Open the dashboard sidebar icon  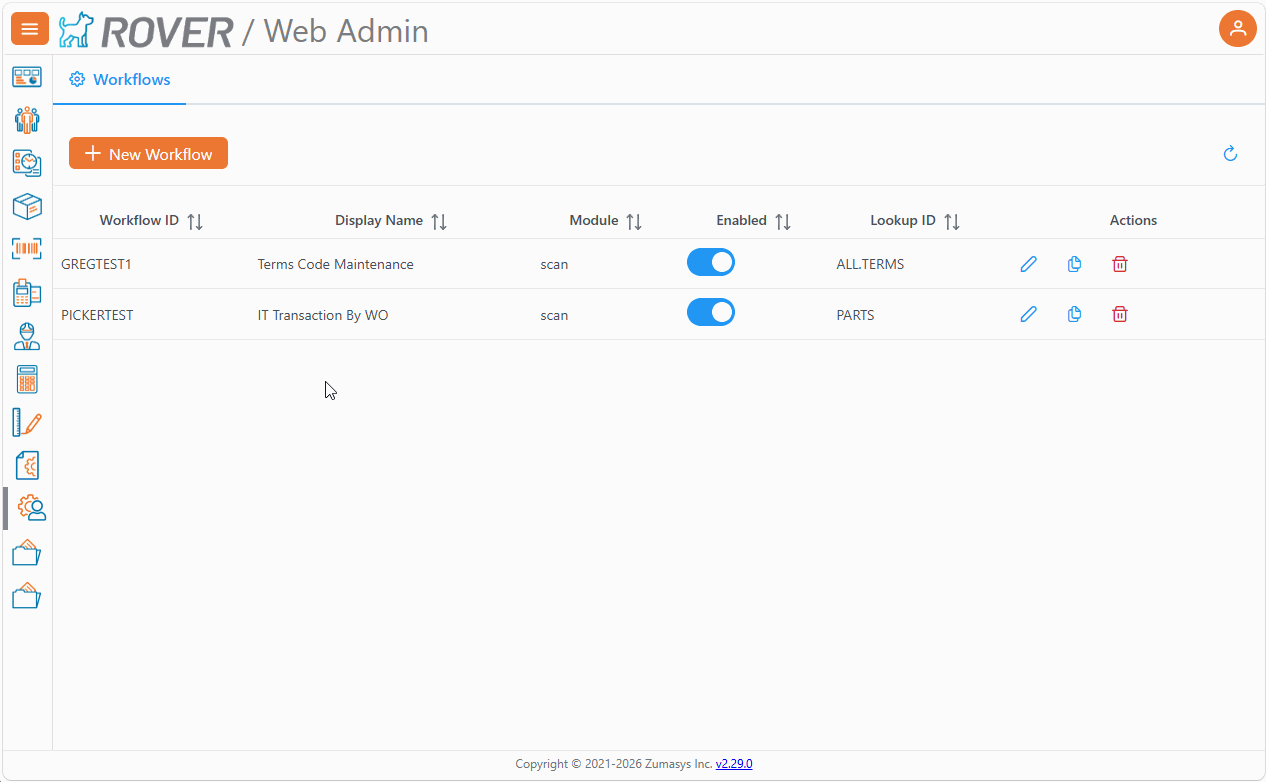tap(27, 77)
